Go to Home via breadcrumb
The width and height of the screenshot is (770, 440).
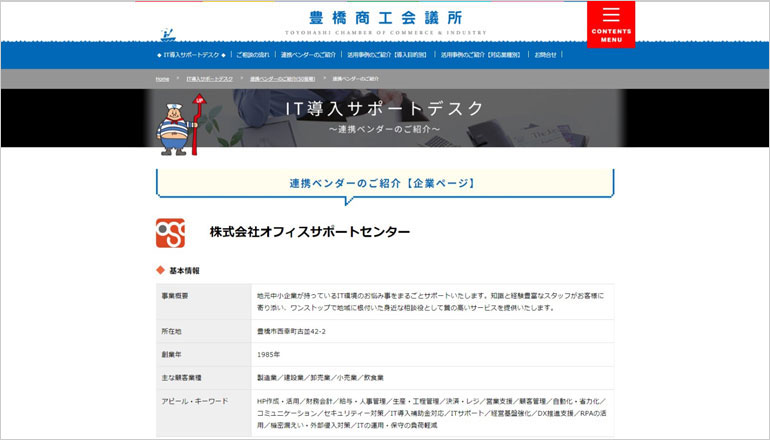click(x=163, y=79)
